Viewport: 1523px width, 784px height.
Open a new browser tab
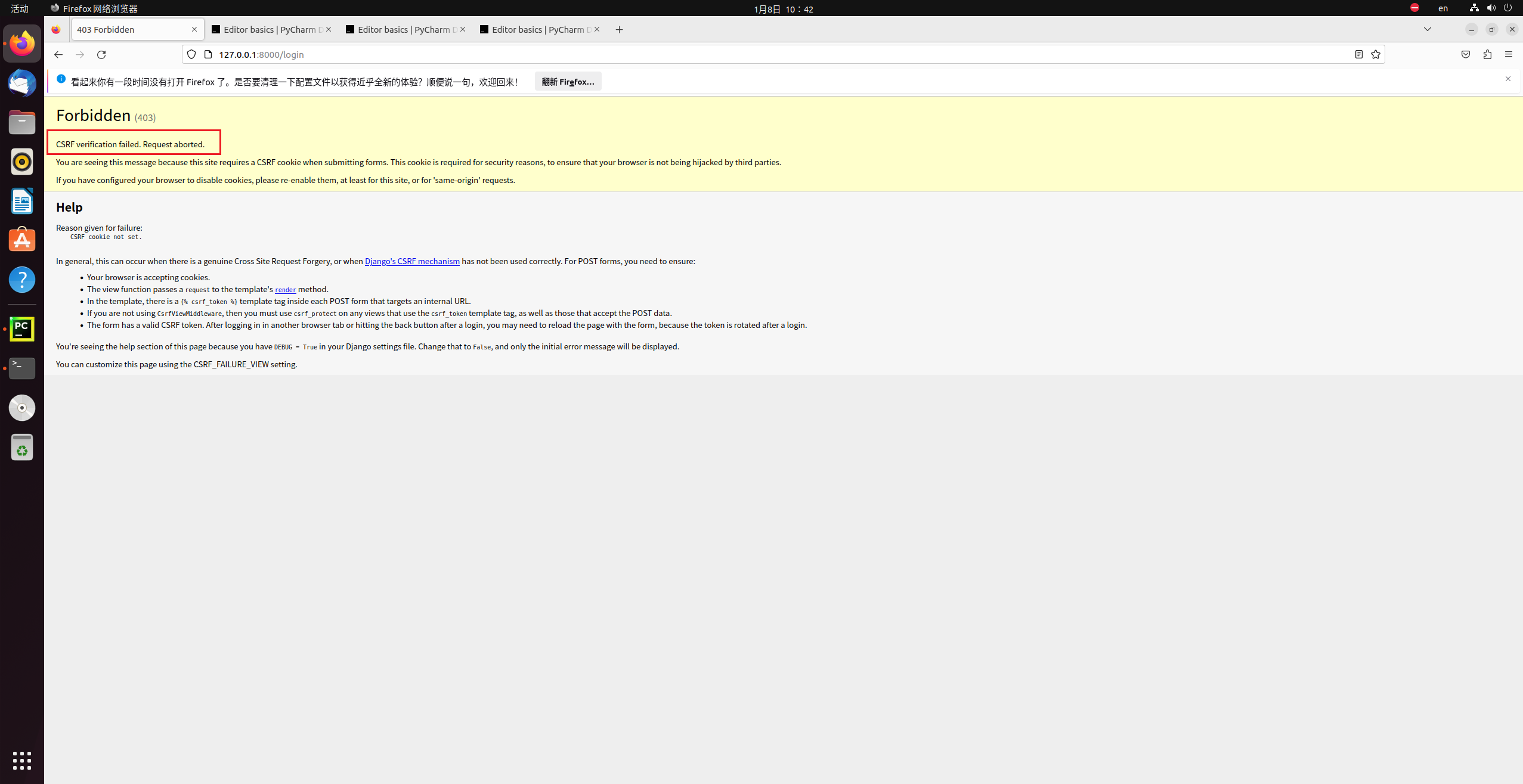pyautogui.click(x=619, y=30)
